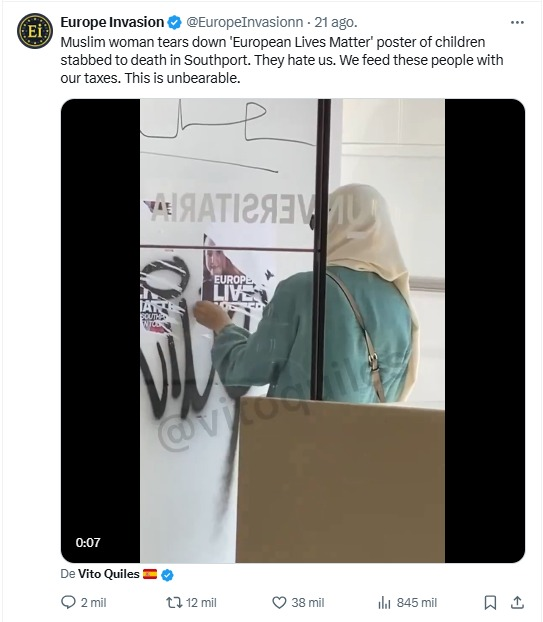The width and height of the screenshot is (543, 622).
Task: Click the '2 mil' replies count
Action: click(94, 603)
